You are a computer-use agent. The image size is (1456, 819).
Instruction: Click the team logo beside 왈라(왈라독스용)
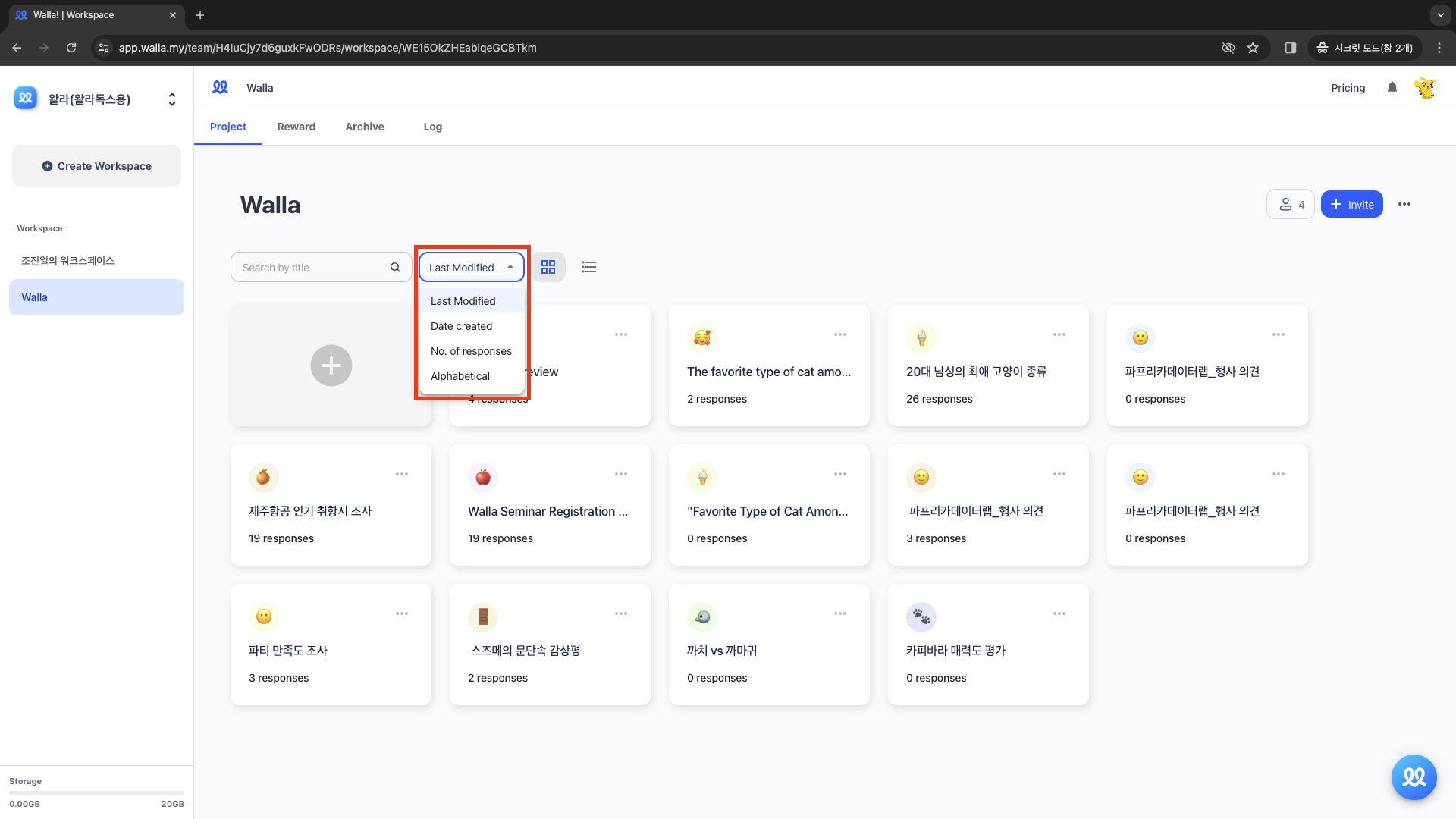[26, 99]
